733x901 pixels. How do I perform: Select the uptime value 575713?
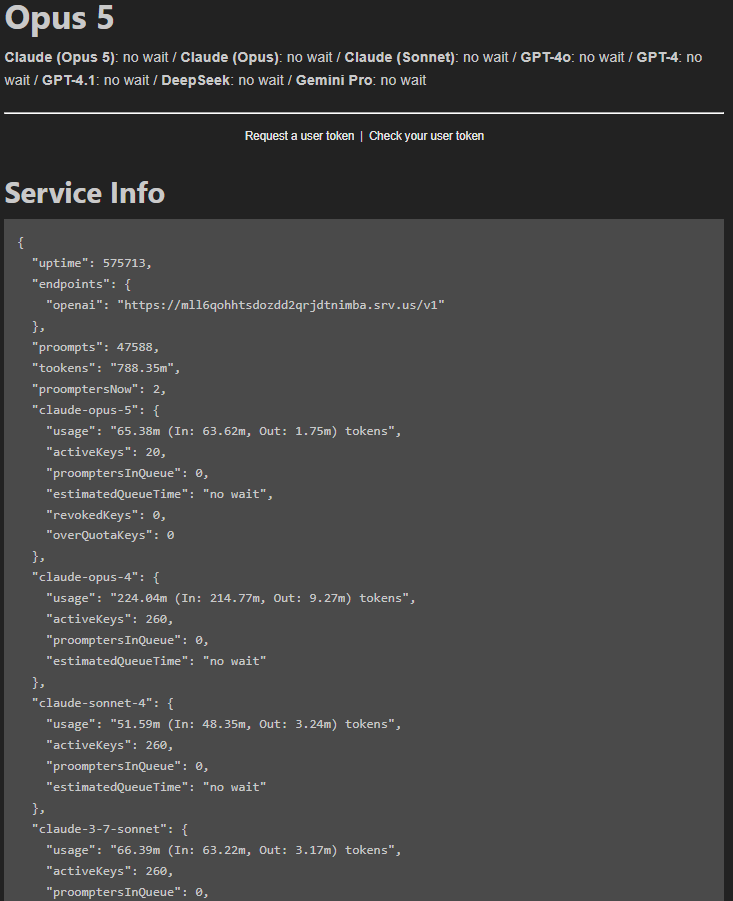point(127,263)
